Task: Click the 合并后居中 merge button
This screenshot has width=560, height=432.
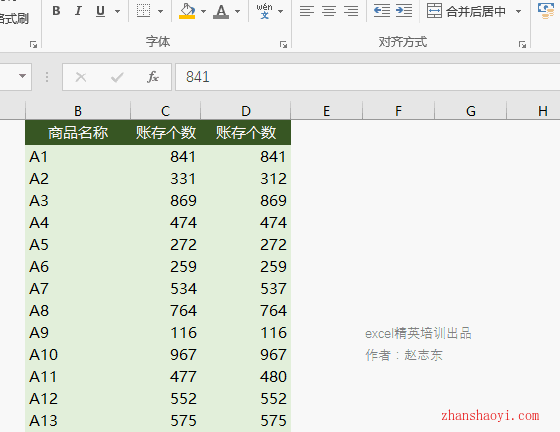Action: click(466, 11)
